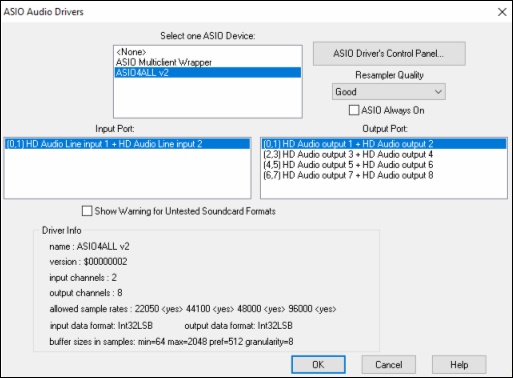Toggle Show Warning for Untested Soundcard Formats

point(87,211)
